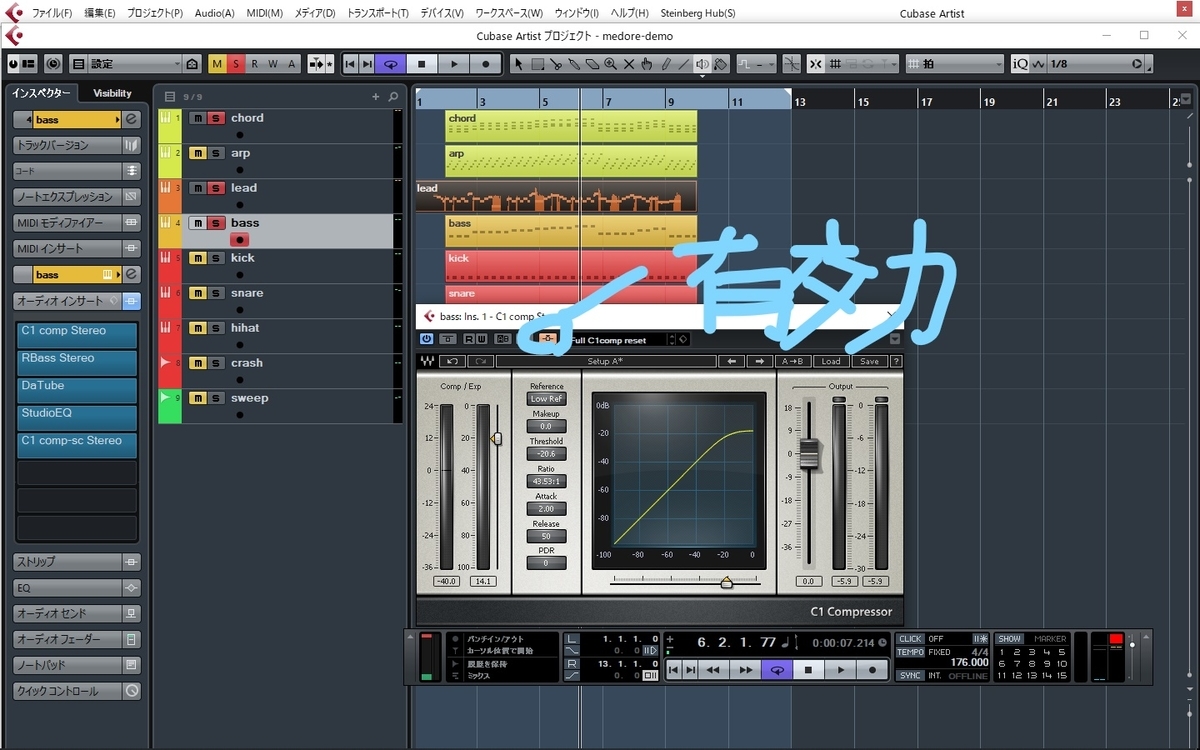Toggle the metronome CLICK button

910,638
